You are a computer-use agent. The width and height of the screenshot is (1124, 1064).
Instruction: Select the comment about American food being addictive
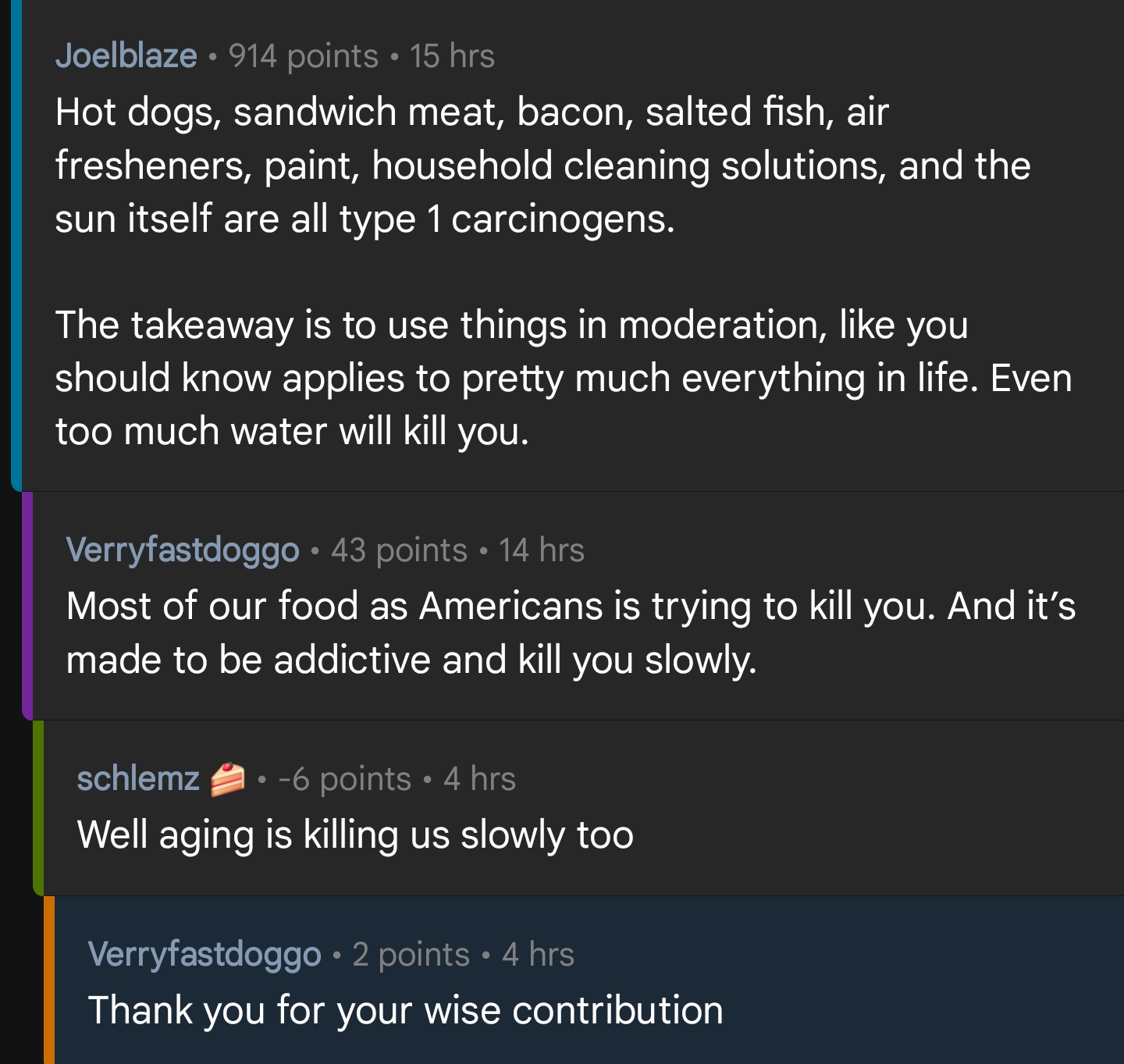tap(570, 632)
